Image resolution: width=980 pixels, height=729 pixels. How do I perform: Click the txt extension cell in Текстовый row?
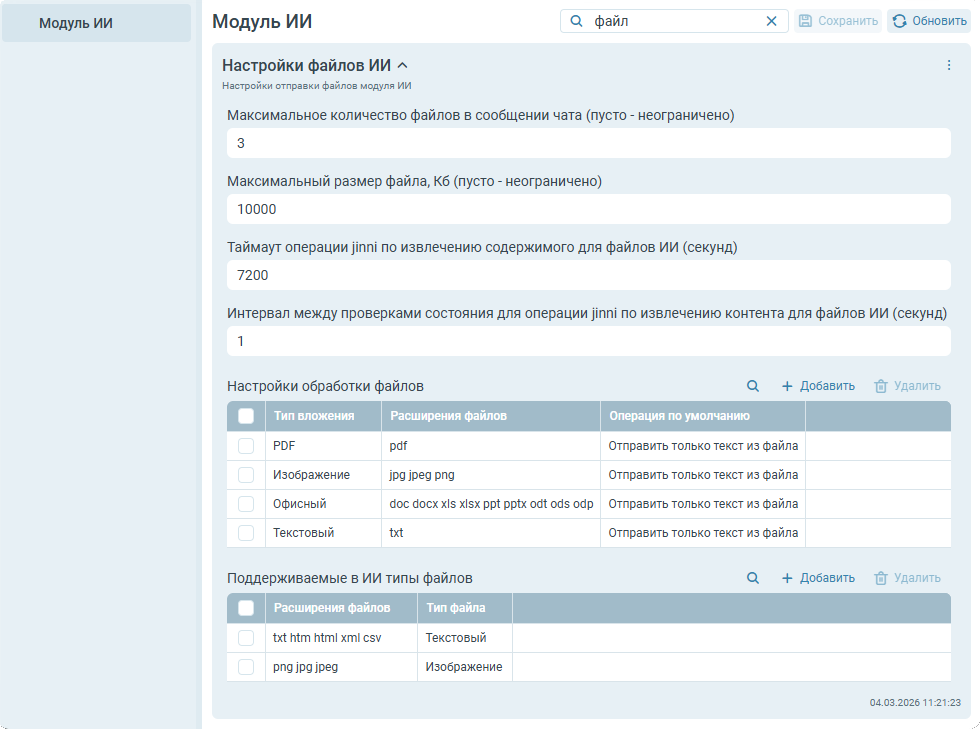pos(491,533)
